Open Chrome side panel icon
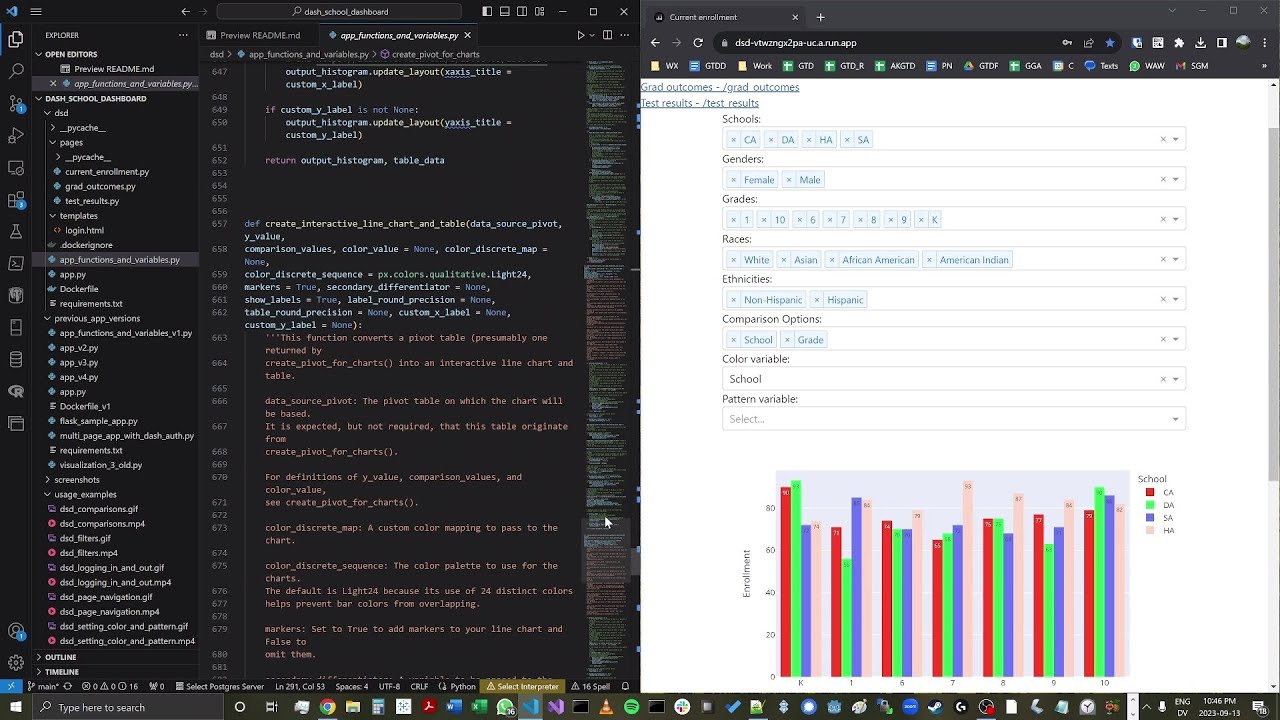Viewport: 1280px width, 720px height. (x=1222, y=43)
